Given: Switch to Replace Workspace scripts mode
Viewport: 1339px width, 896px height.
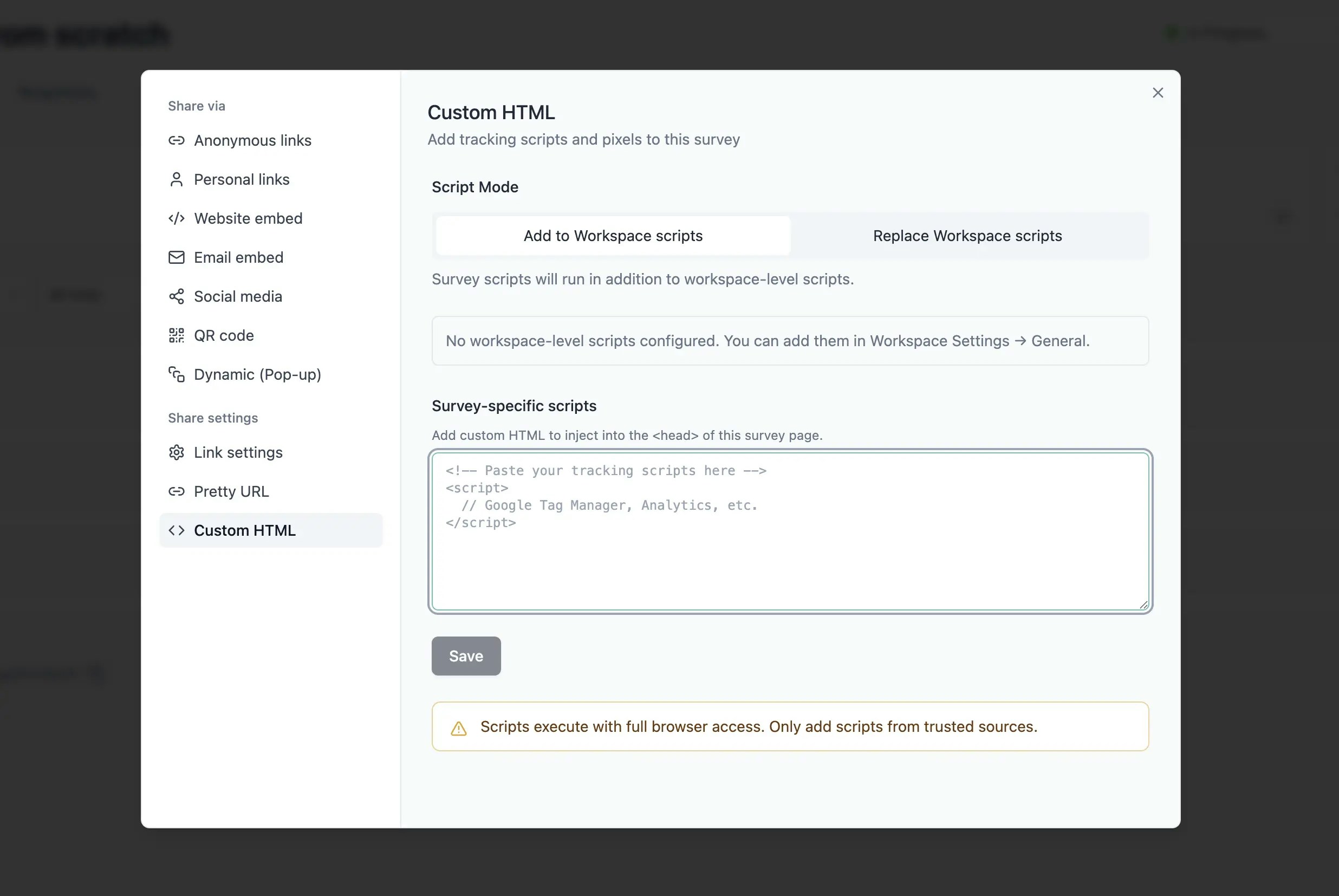Looking at the screenshot, I should [x=967, y=236].
